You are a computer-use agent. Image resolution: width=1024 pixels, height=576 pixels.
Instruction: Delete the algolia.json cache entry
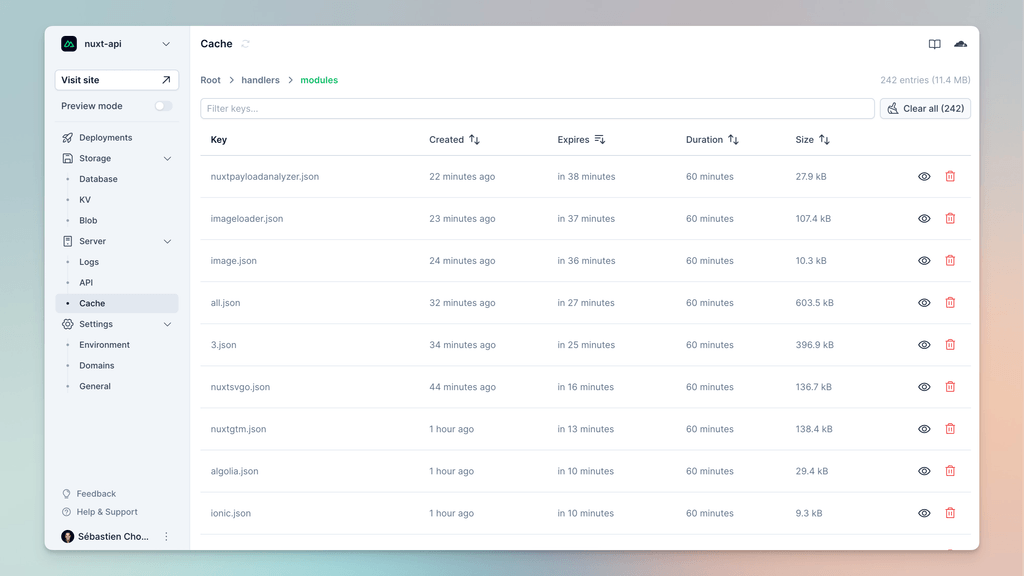point(950,470)
